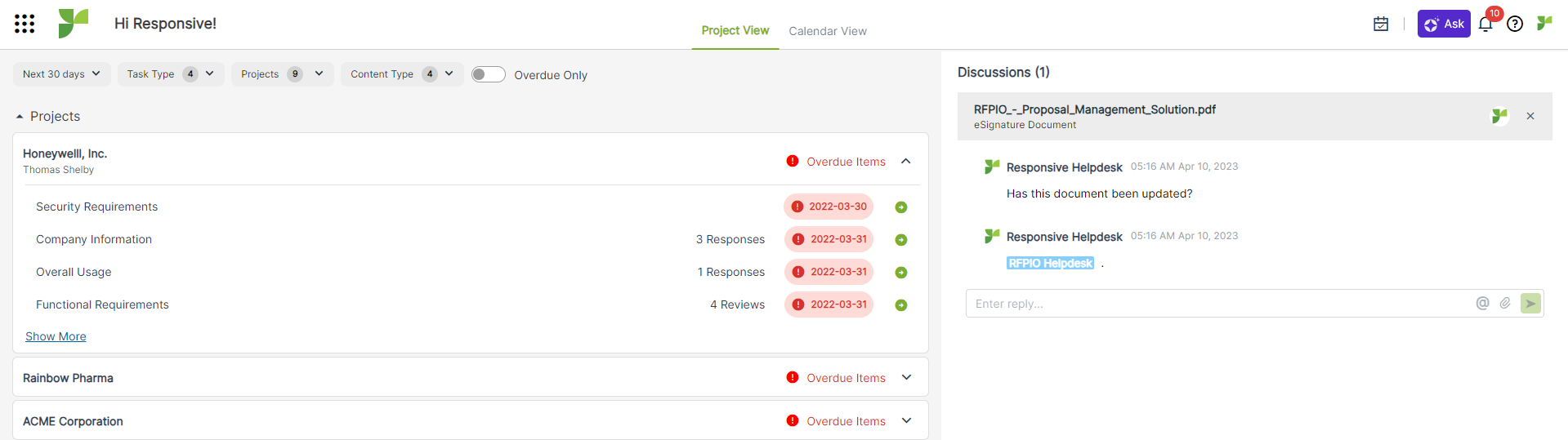Click the attachment paperclip icon
The image size is (1568, 440).
[1505, 303]
